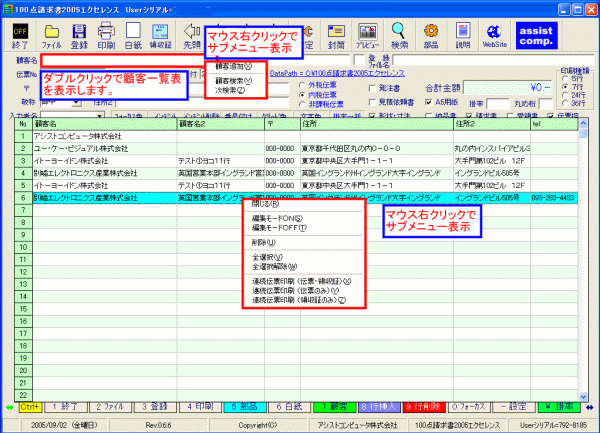The height and width of the screenshot is (433, 600).
Task: Click the DataPath link
Action: 337,73
